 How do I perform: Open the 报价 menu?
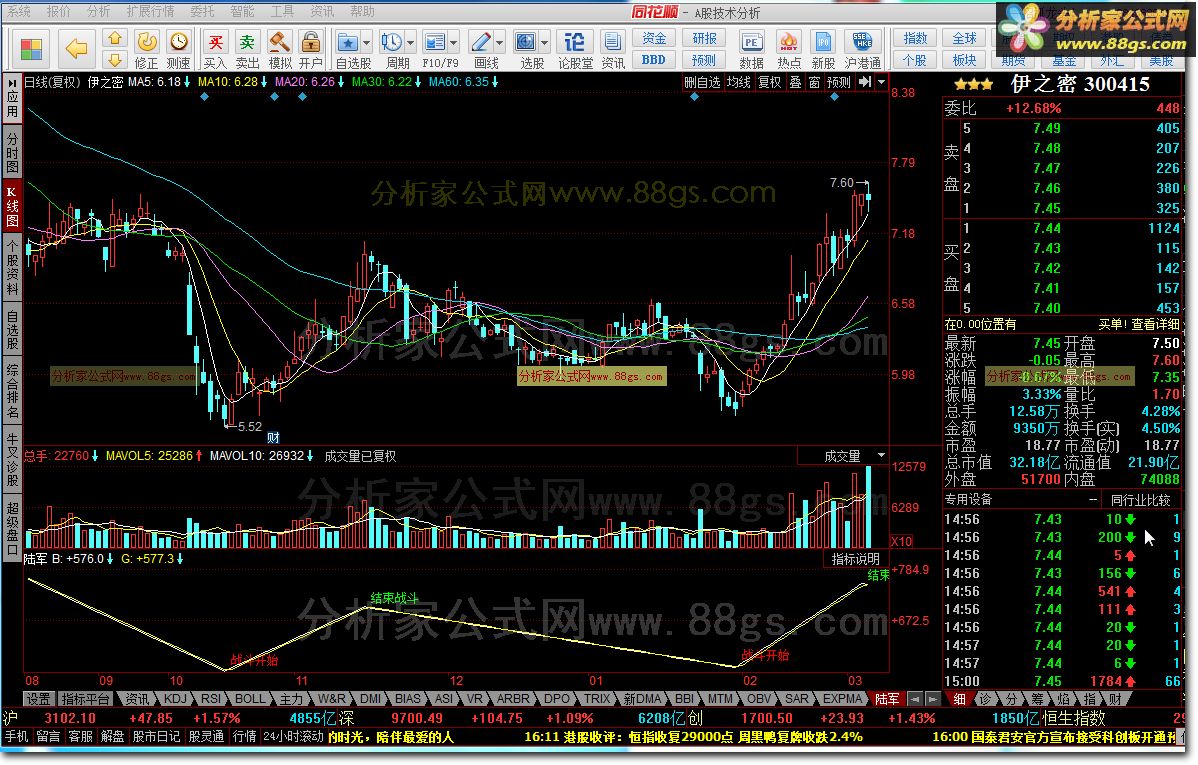(59, 11)
